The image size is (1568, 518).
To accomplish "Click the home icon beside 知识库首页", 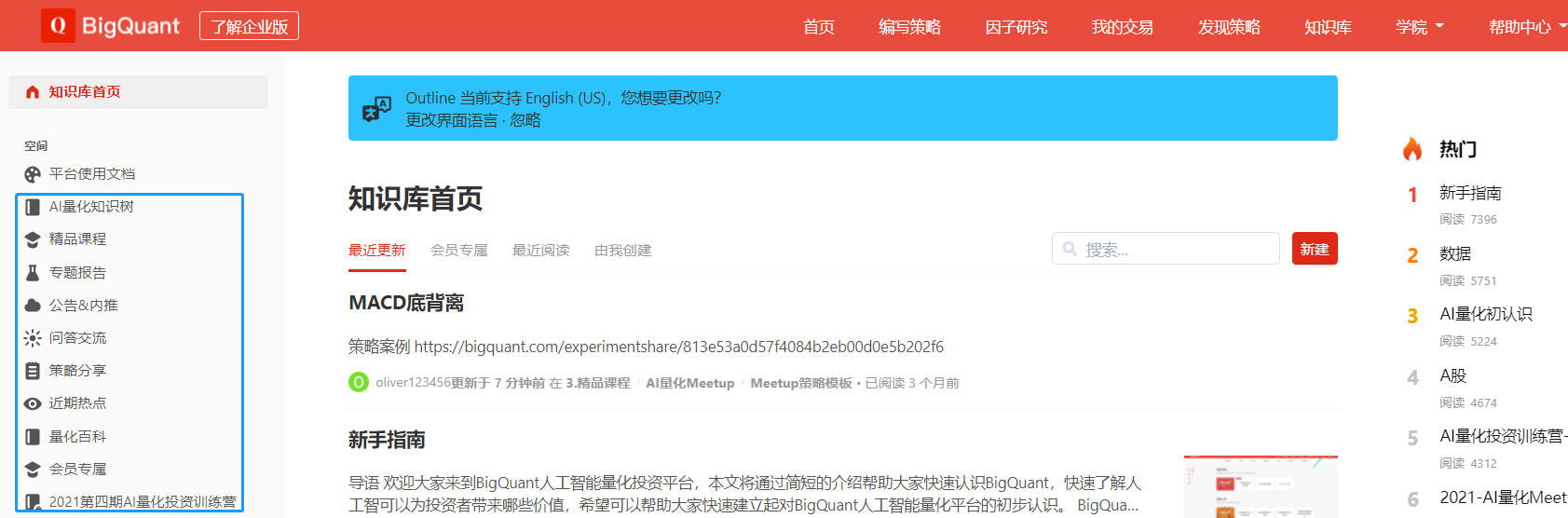I will 33,92.
